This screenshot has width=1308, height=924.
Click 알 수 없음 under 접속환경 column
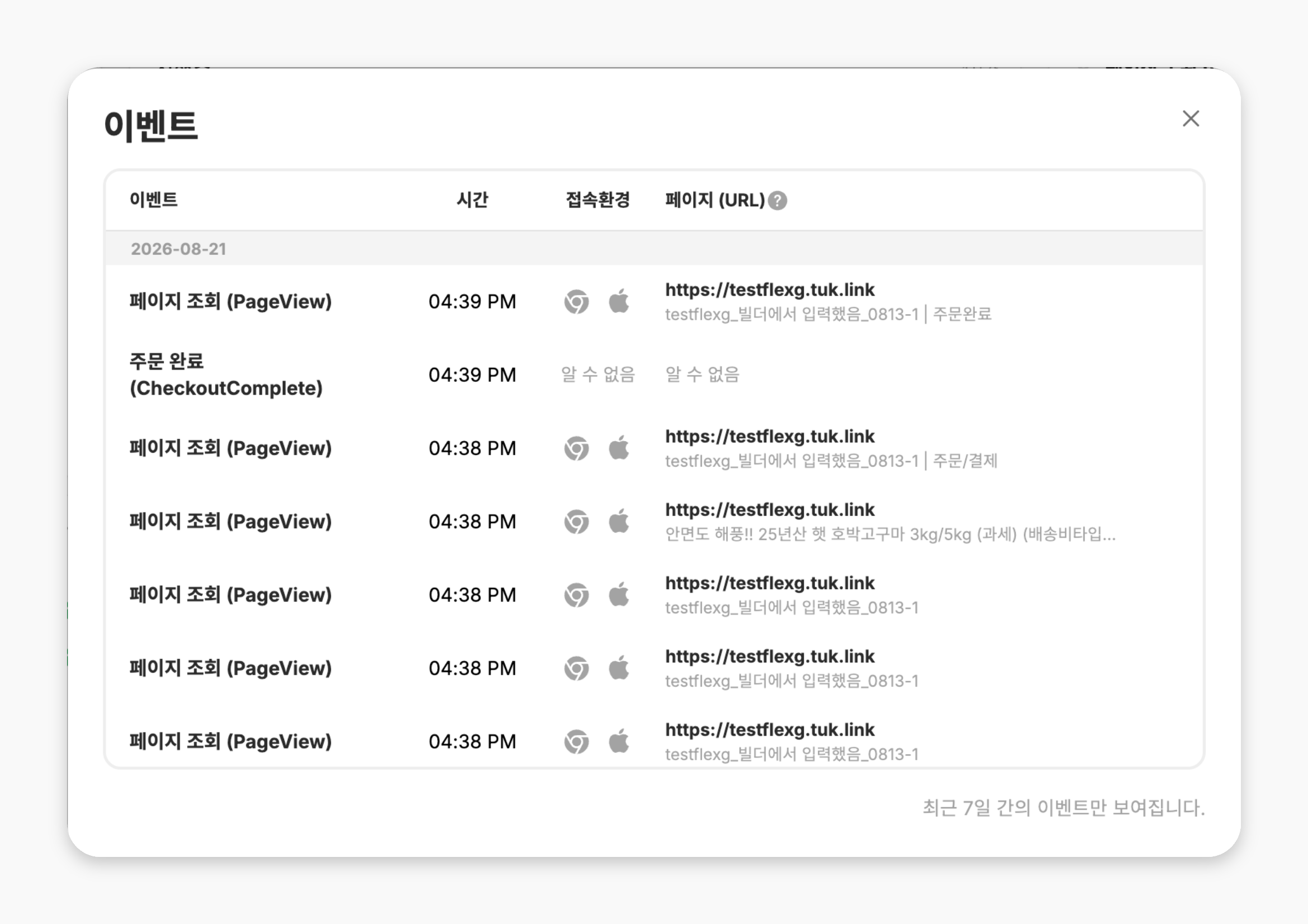coord(598,375)
